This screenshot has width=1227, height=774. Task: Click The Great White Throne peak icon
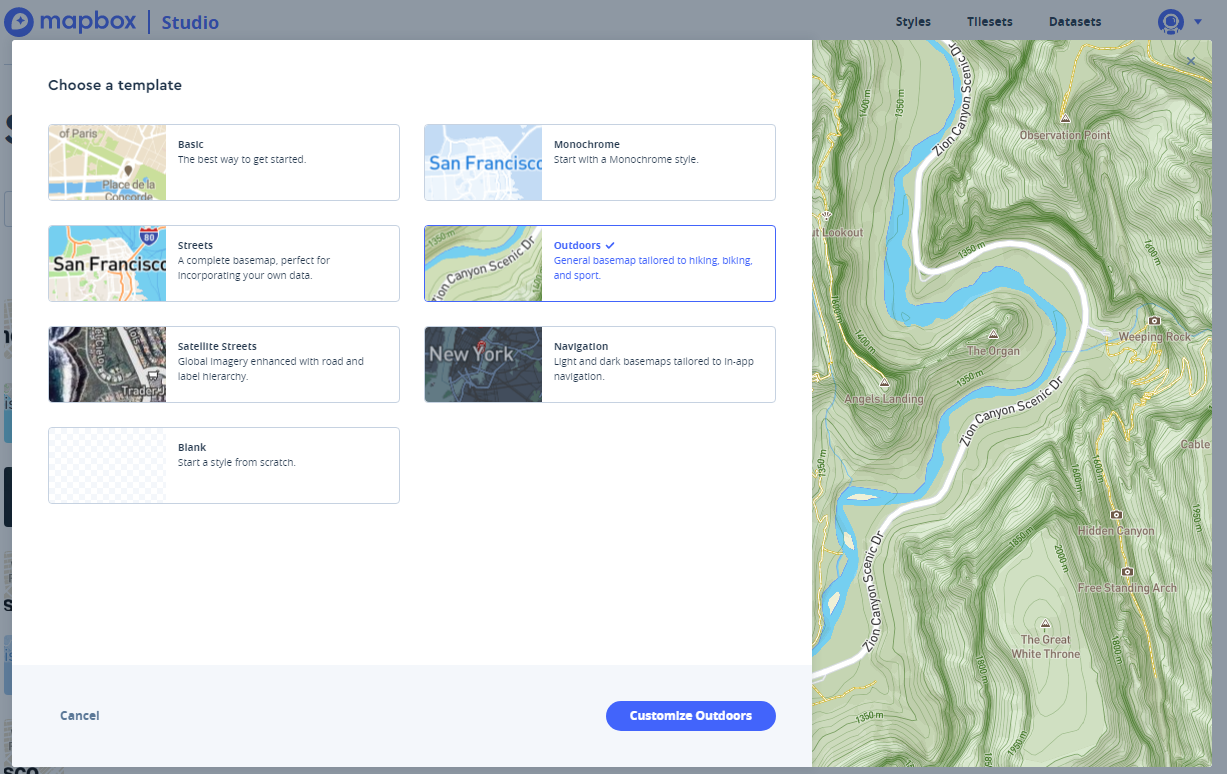tap(1046, 623)
